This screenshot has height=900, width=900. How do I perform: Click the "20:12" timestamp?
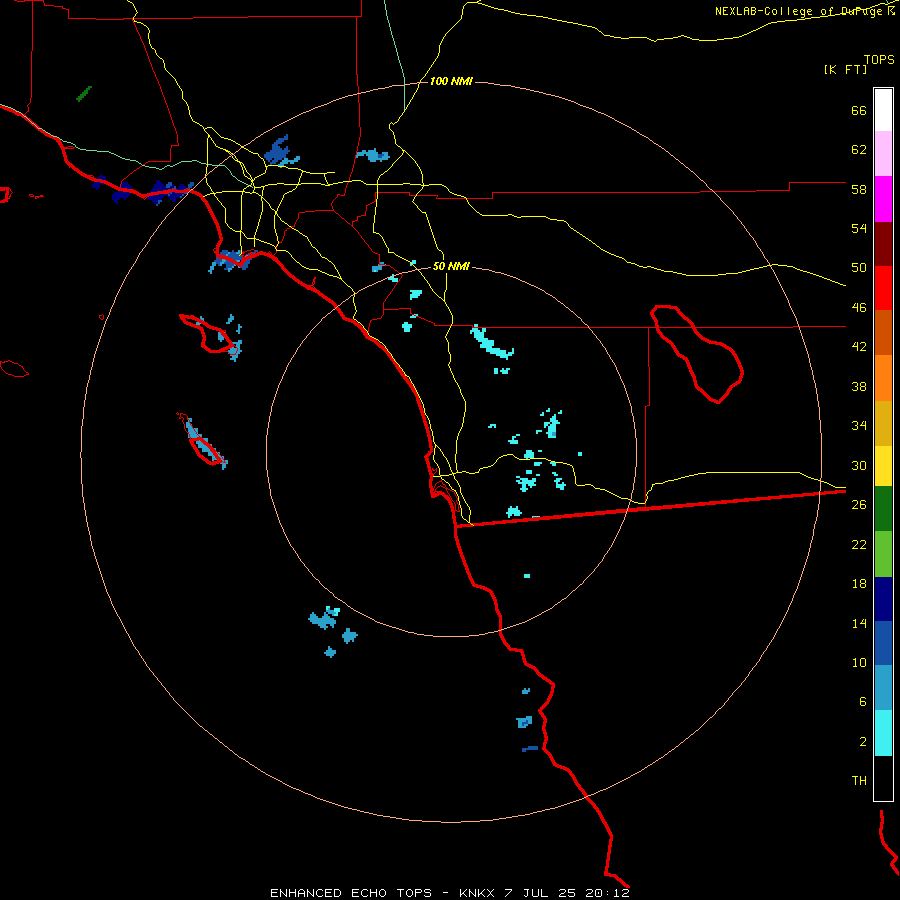607,893
